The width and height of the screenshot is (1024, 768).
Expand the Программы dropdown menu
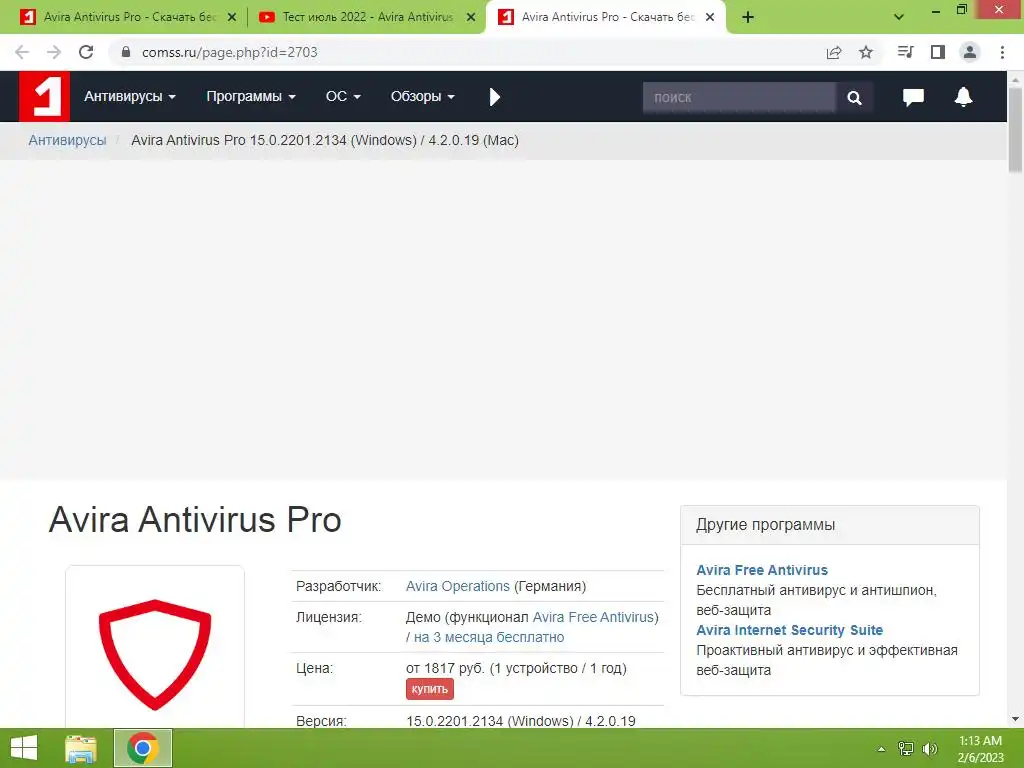click(251, 97)
